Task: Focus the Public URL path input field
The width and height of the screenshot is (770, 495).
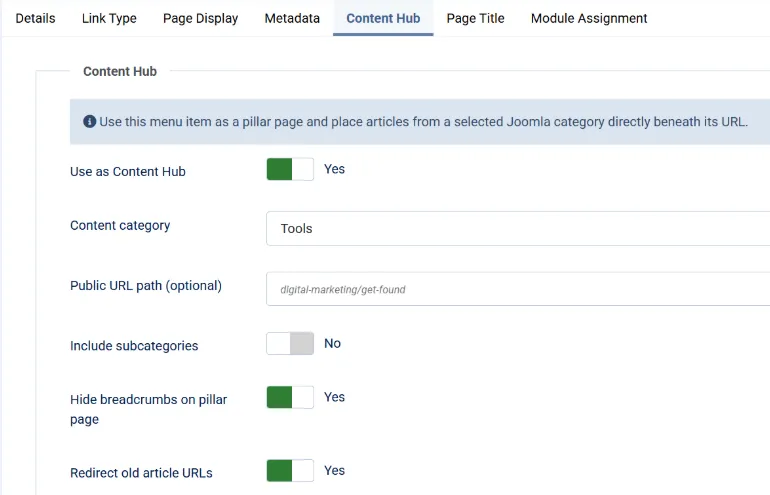Action: pyautogui.click(x=518, y=289)
